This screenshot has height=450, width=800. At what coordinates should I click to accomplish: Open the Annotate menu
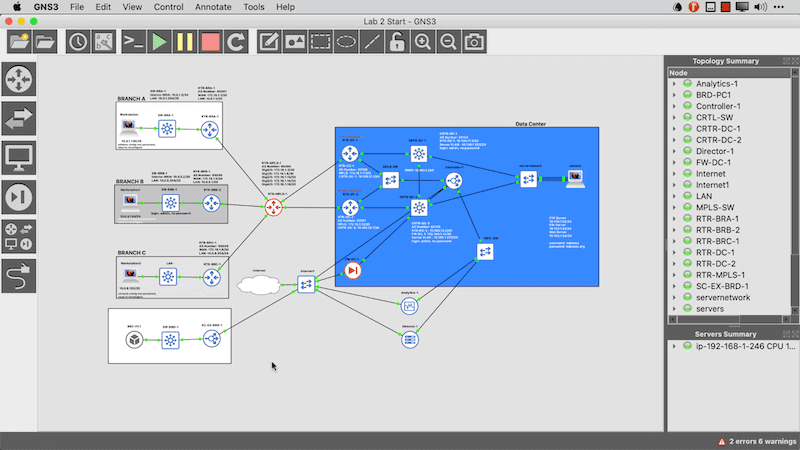pyautogui.click(x=213, y=7)
